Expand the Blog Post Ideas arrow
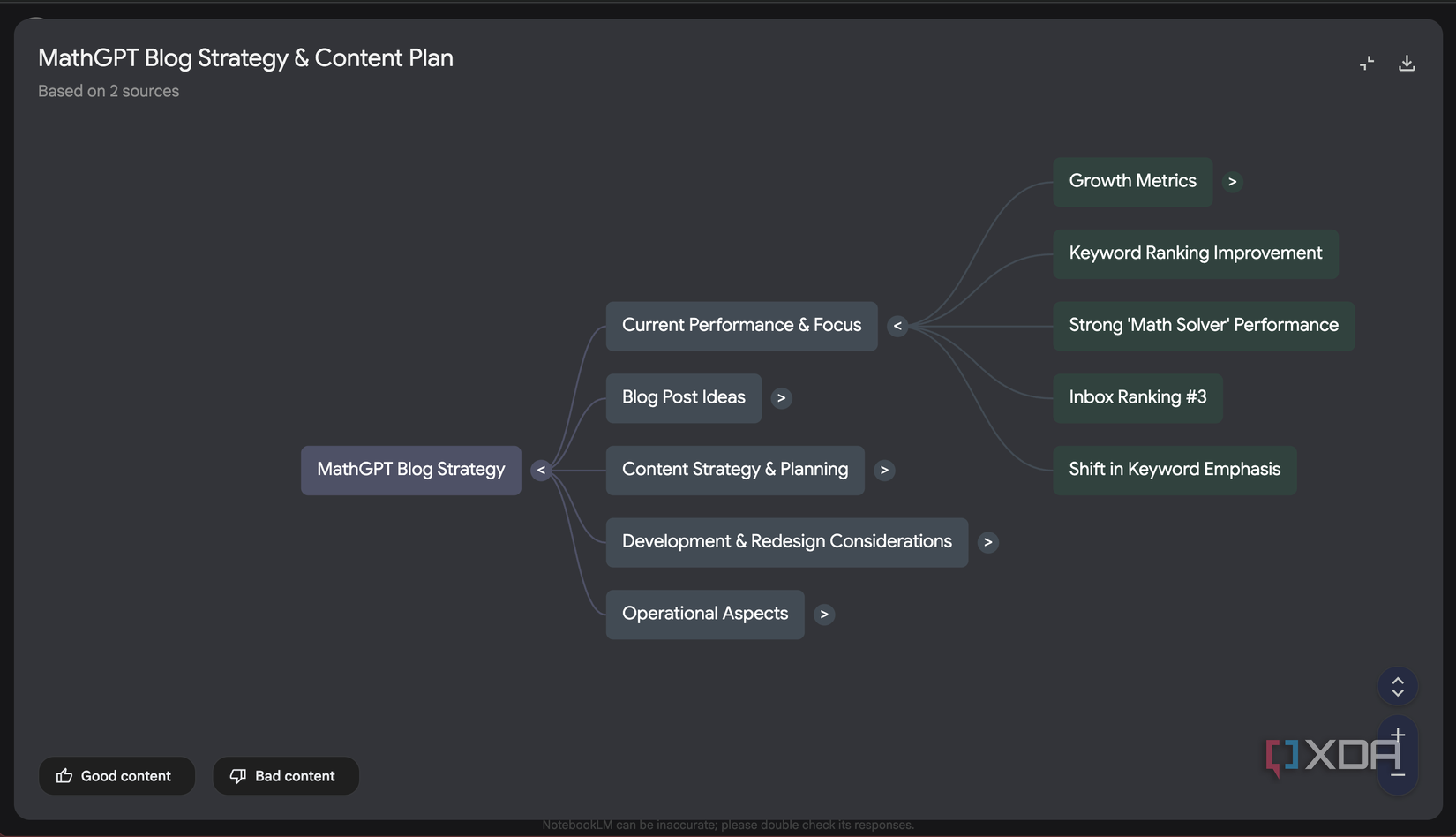The width and height of the screenshot is (1456, 837). [x=781, y=398]
